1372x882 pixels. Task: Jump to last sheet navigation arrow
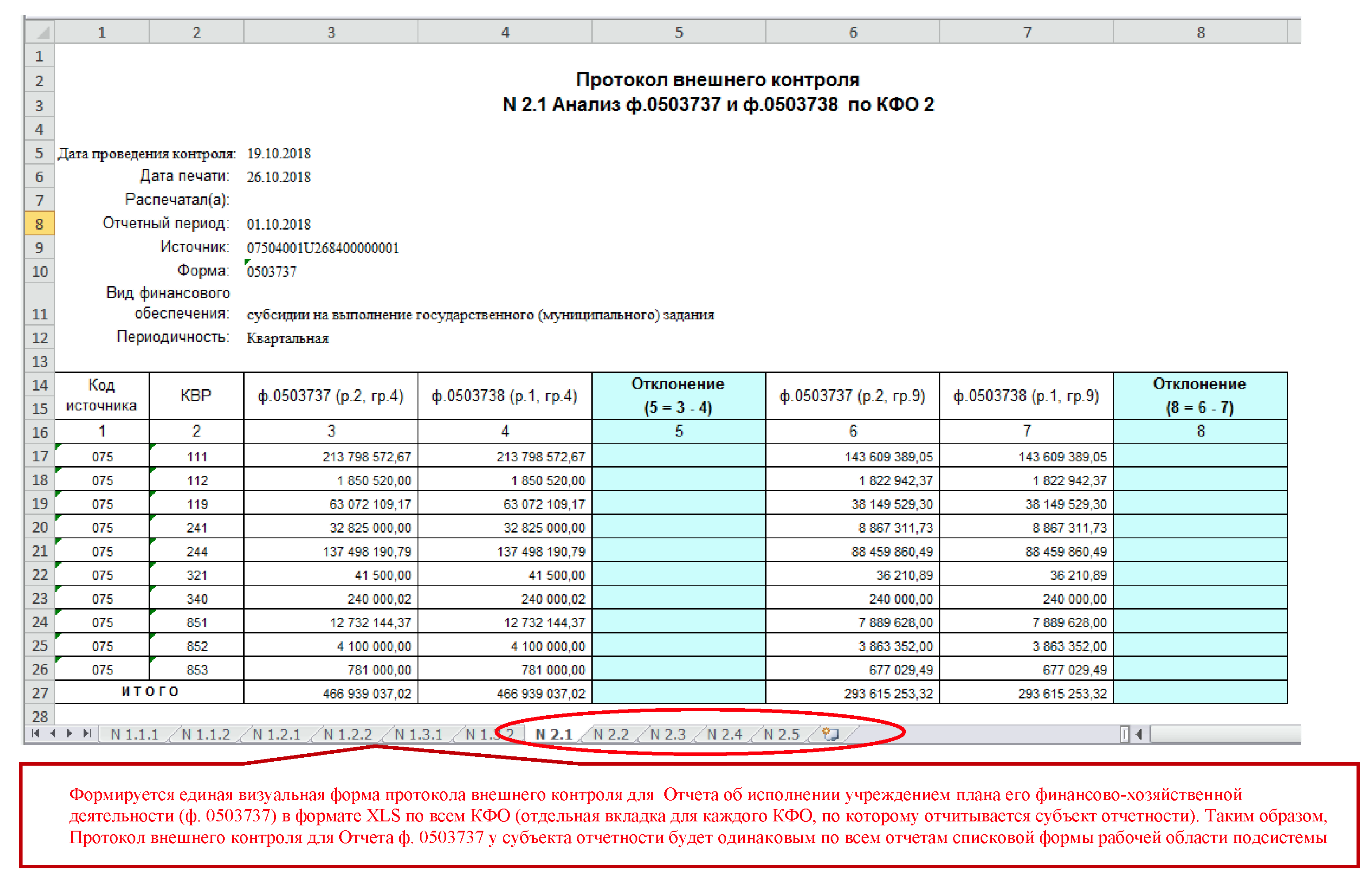click(x=87, y=733)
